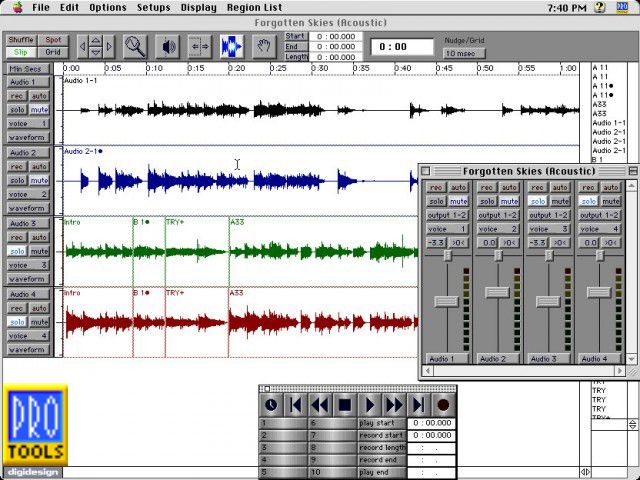Open the Min:Secs time scale selector
The width and height of the screenshot is (640, 480).
[x=27, y=69]
